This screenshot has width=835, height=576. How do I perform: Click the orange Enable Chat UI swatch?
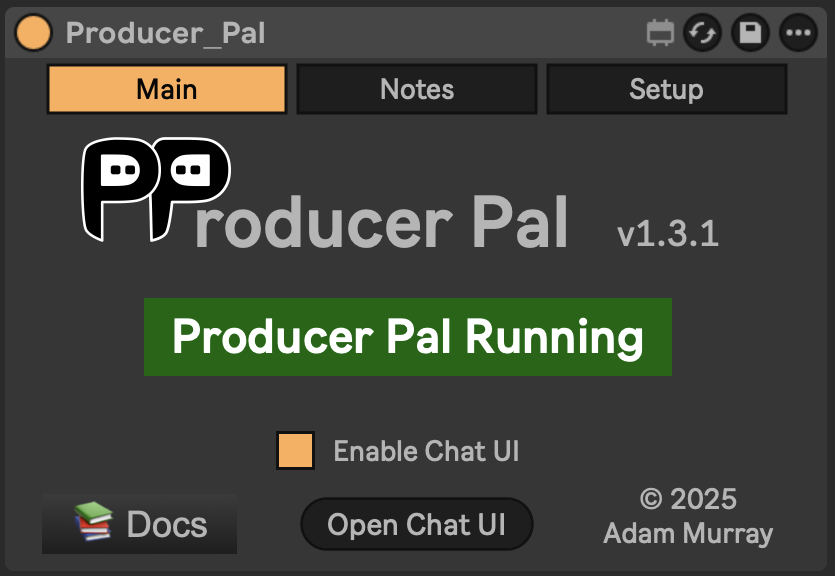294,451
